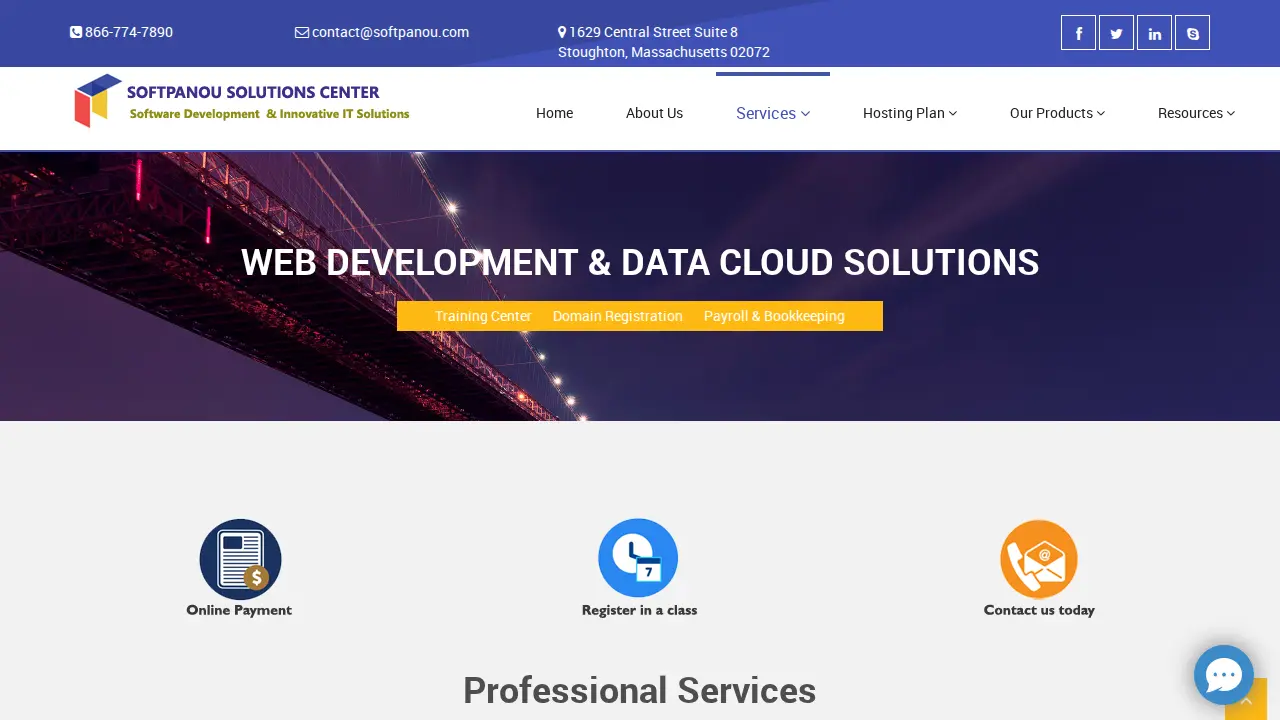Expand the Hosting Plan dropdown menu
Screen dimensions: 1280x720
tap(910, 113)
